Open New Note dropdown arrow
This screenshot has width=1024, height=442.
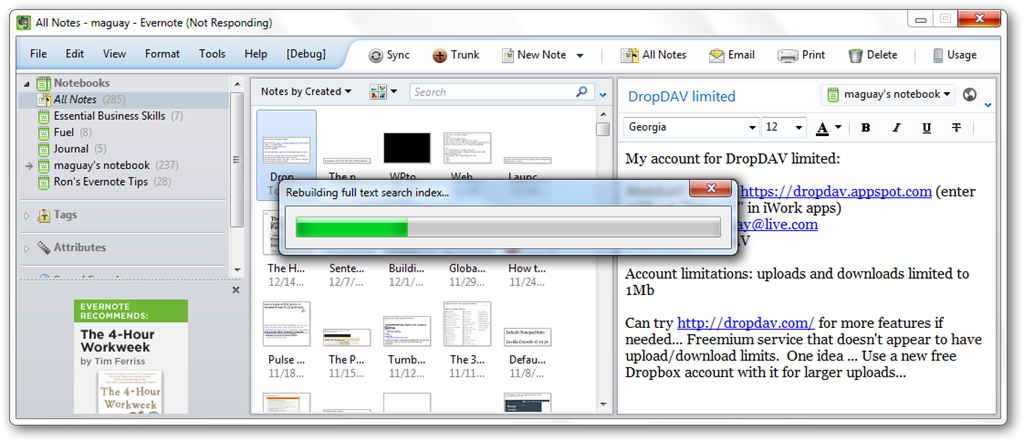coord(580,56)
